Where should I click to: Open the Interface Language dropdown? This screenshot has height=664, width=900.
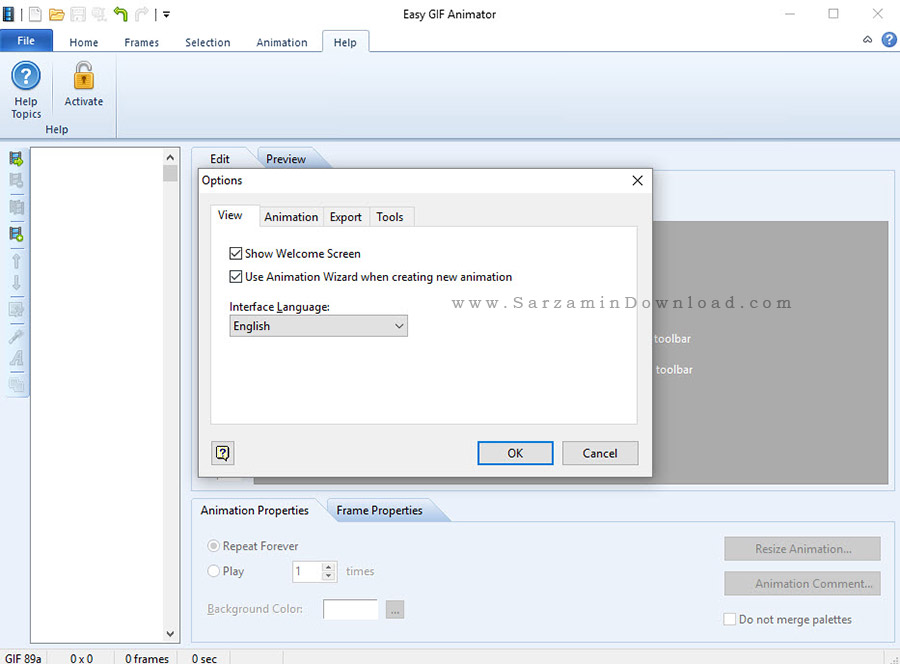pyautogui.click(x=319, y=326)
